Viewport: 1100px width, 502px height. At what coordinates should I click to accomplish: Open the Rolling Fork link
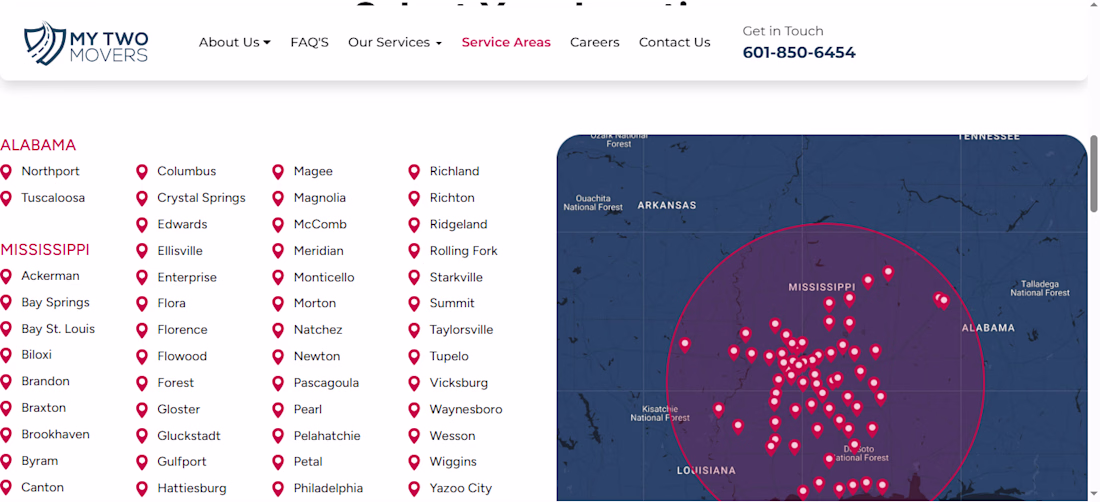(x=464, y=250)
